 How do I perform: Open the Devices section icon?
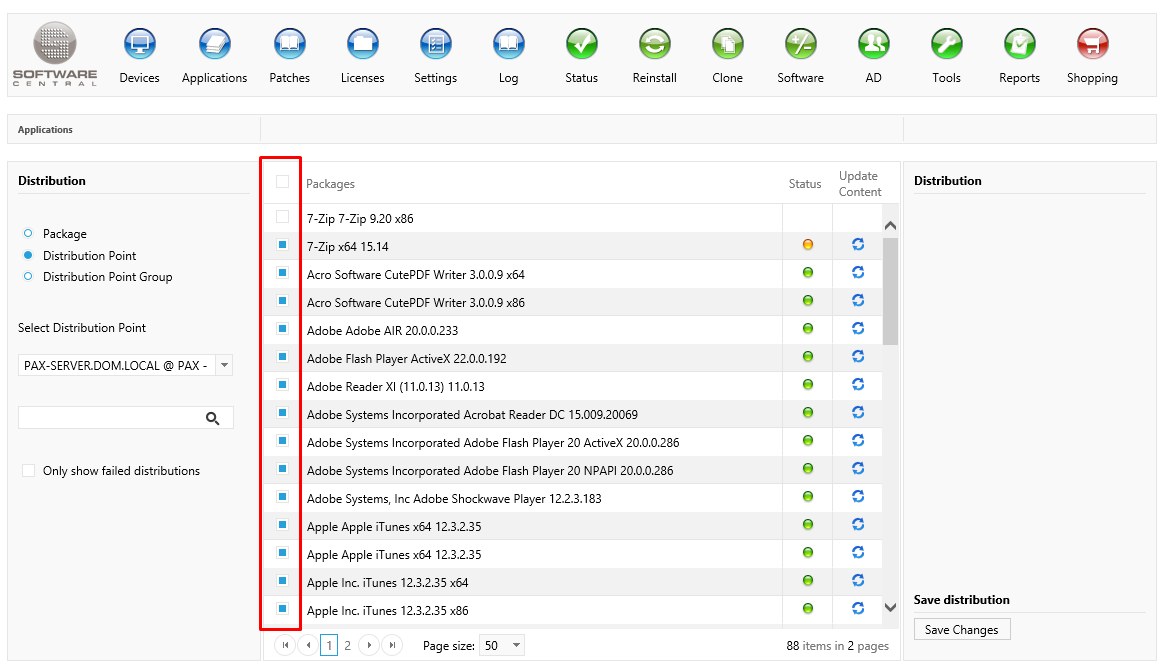tap(139, 45)
